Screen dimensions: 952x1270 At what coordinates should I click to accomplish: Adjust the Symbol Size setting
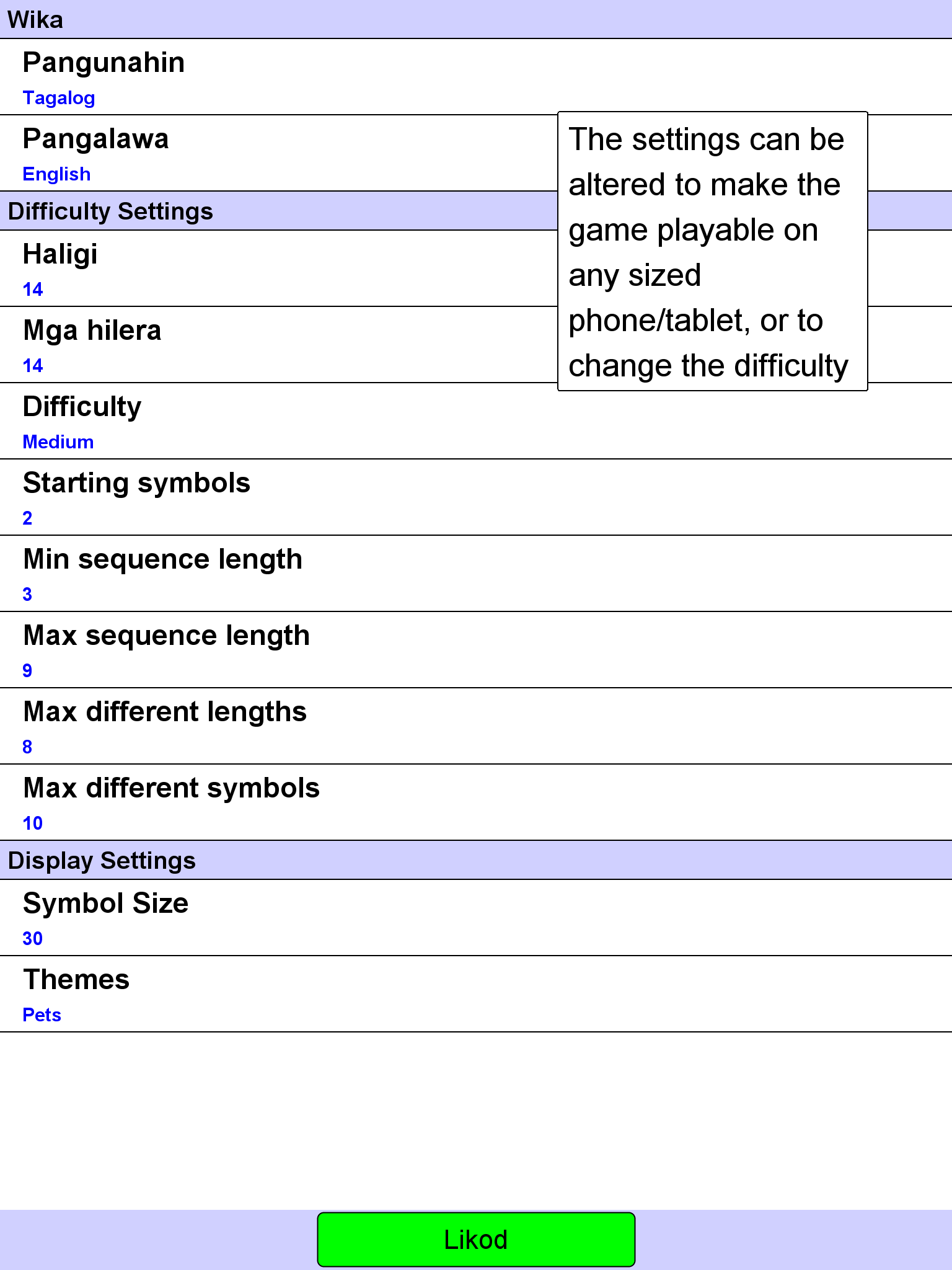click(476, 918)
